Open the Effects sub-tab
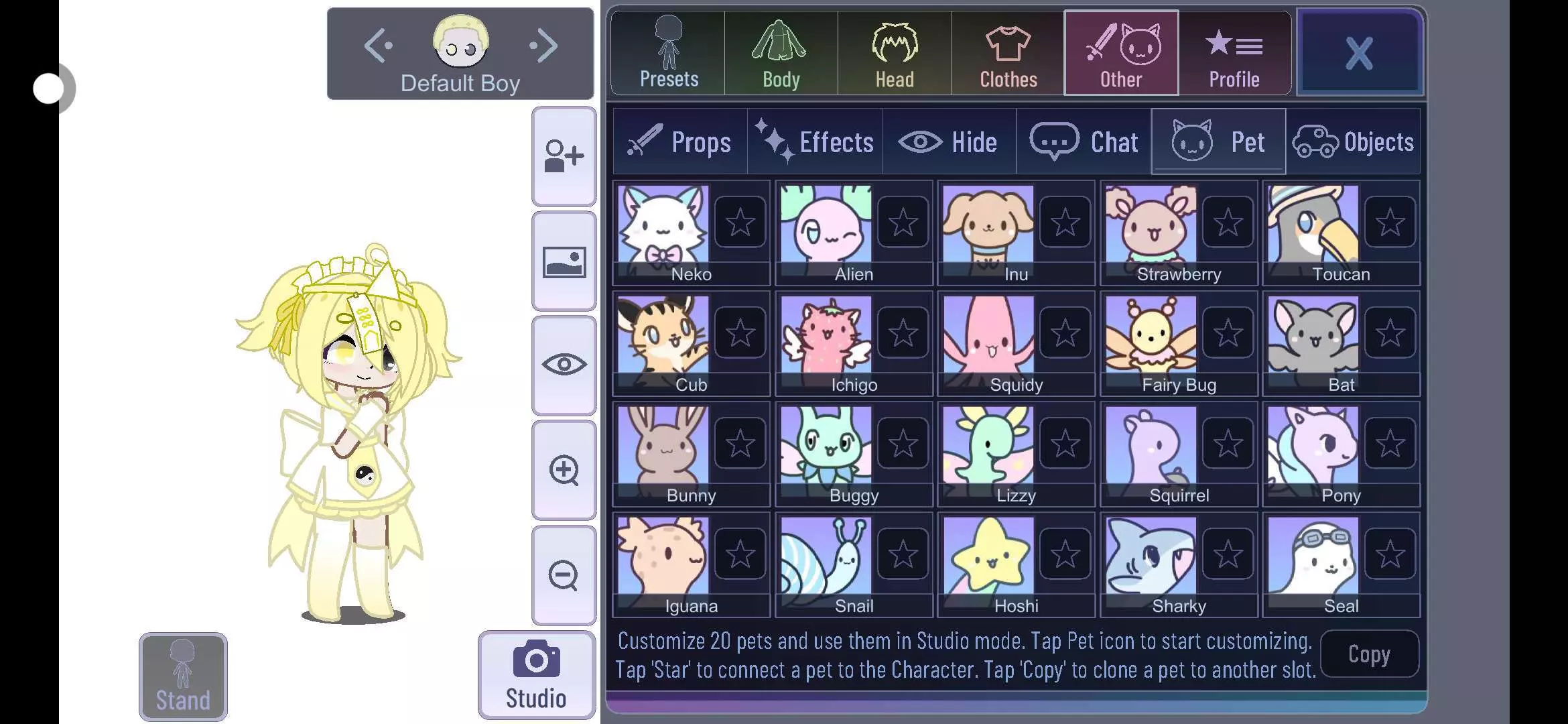This screenshot has height=724, width=1568. coord(815,141)
